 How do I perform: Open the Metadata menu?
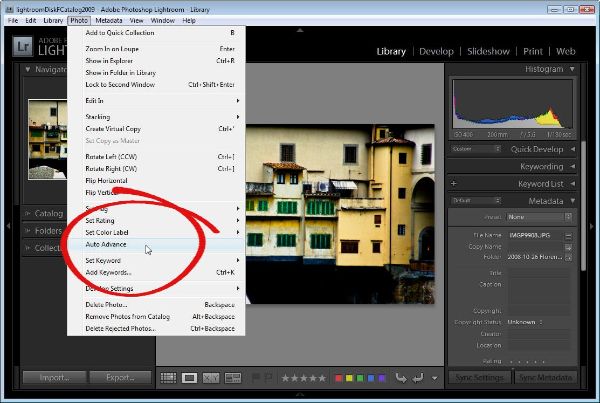point(109,20)
